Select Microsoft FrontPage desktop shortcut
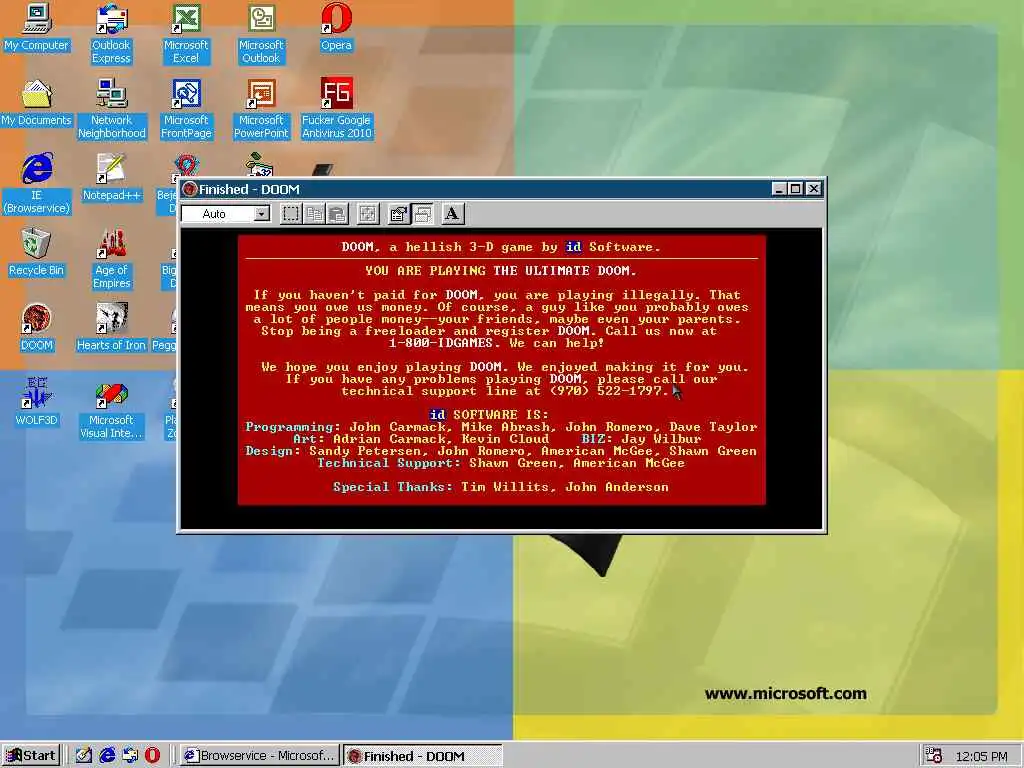Screen dimensions: 1024x768 (186, 108)
